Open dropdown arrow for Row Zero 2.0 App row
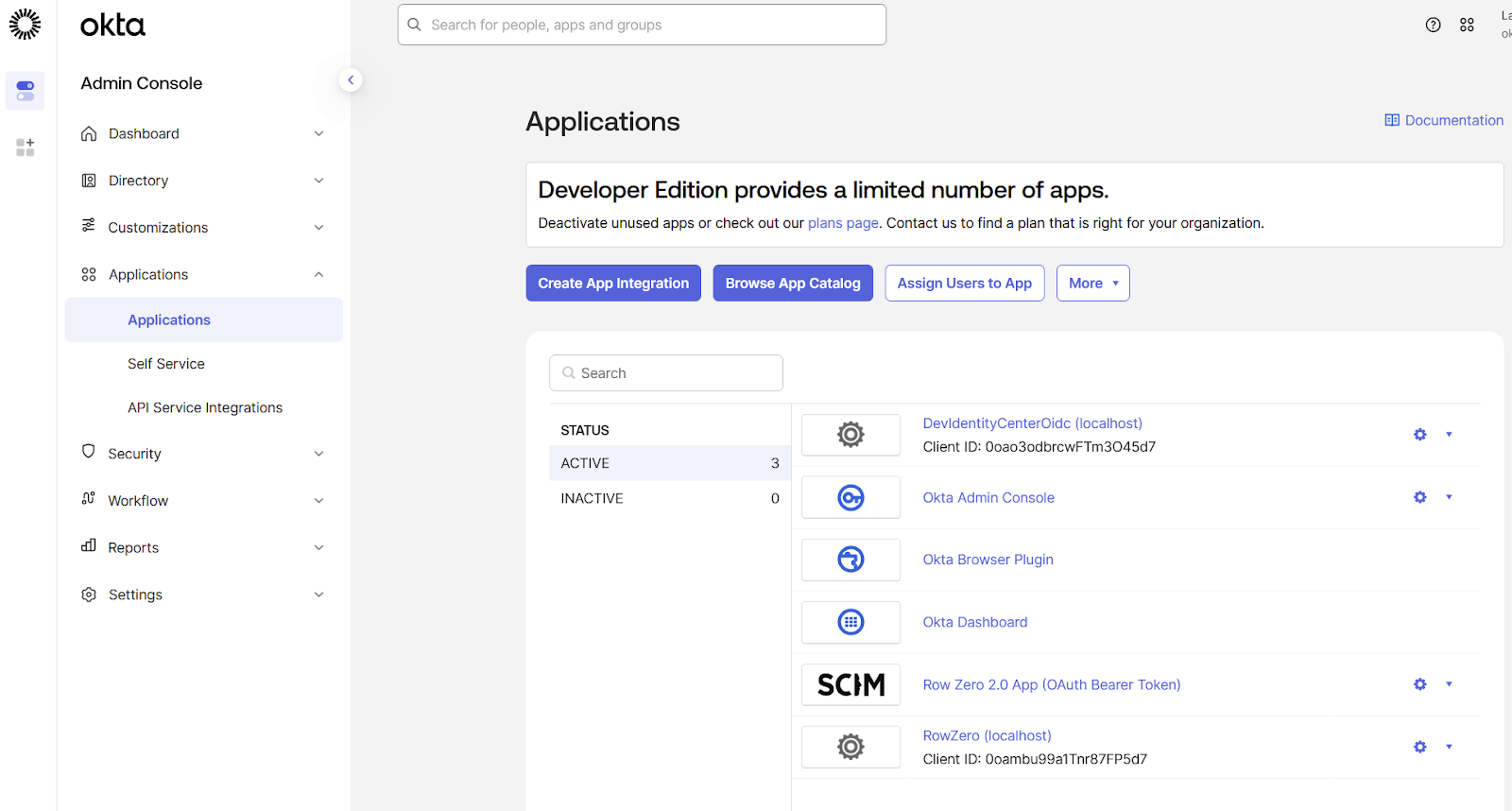 (x=1449, y=684)
